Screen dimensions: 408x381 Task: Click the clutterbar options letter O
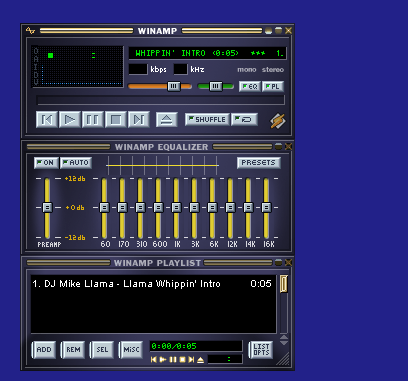tap(36, 51)
